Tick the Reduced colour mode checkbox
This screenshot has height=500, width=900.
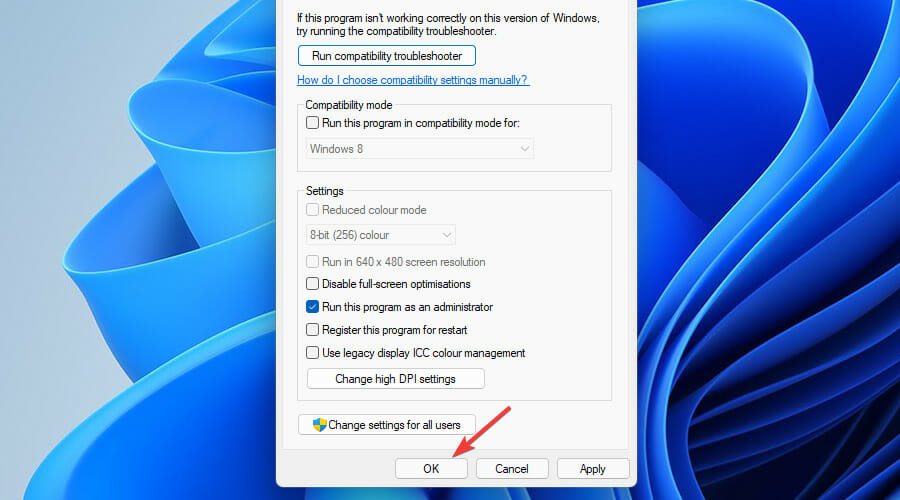(312, 210)
